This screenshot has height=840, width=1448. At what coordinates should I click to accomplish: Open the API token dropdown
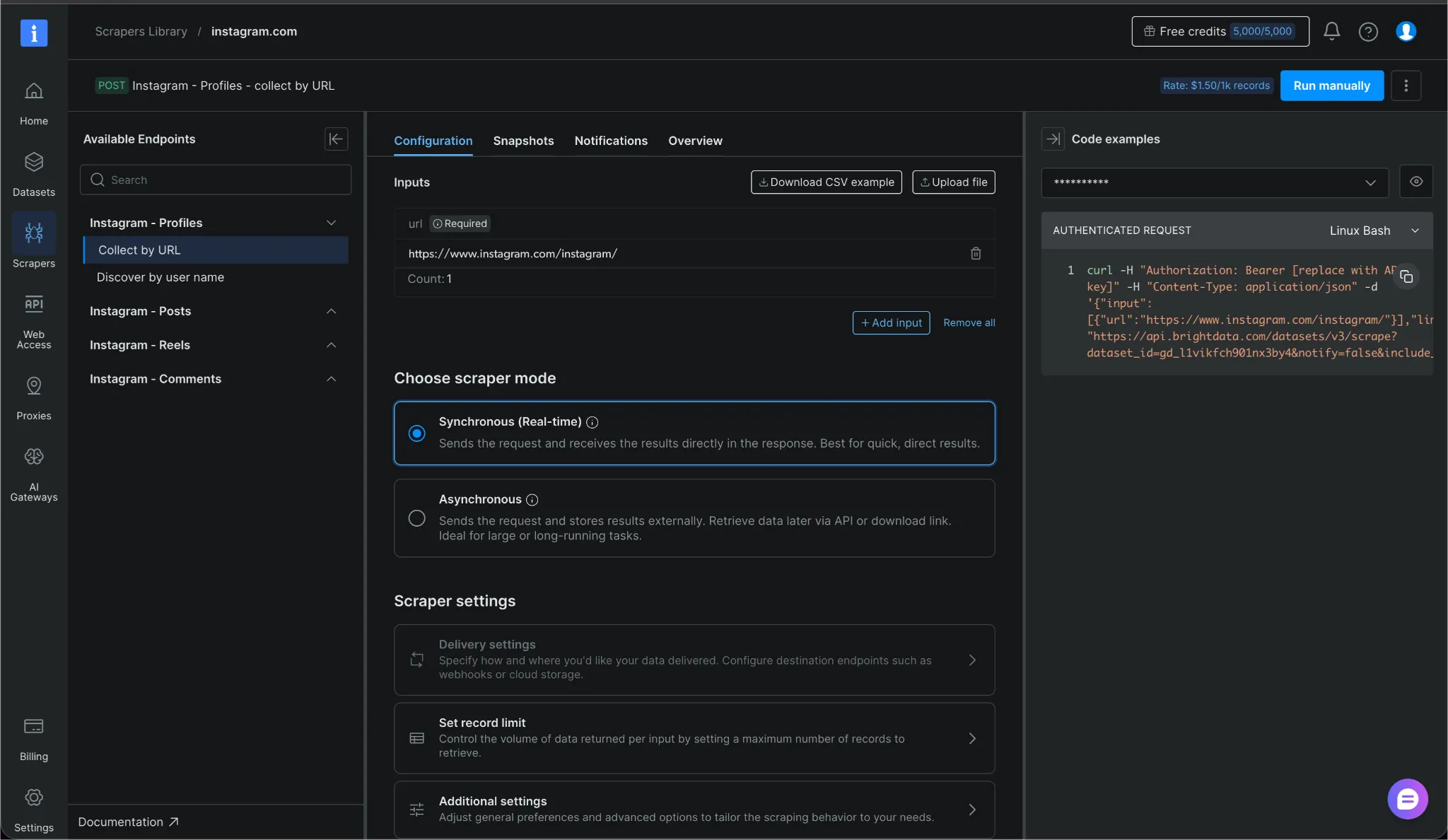(1215, 182)
